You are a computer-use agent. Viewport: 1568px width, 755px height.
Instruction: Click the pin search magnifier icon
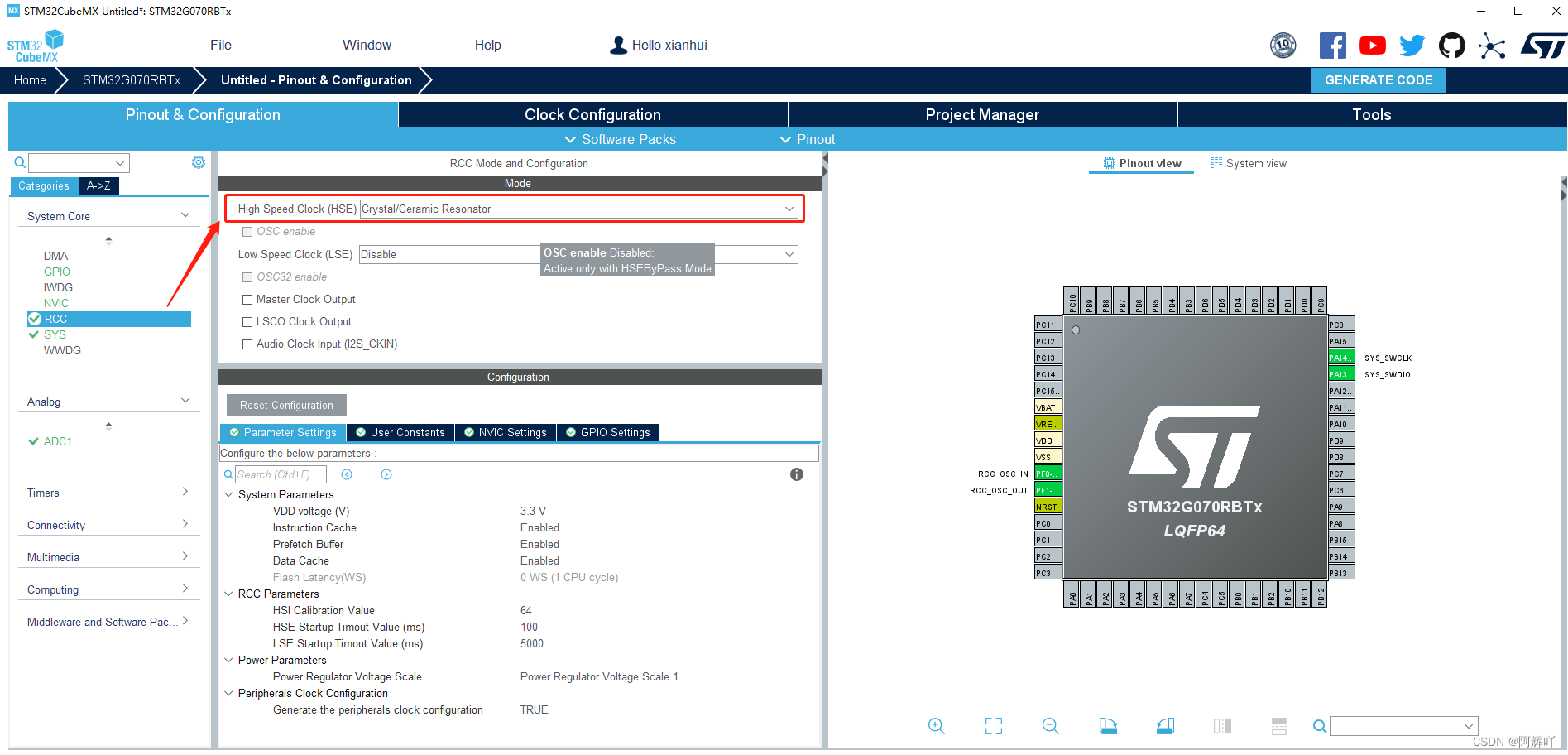pyautogui.click(x=1320, y=726)
